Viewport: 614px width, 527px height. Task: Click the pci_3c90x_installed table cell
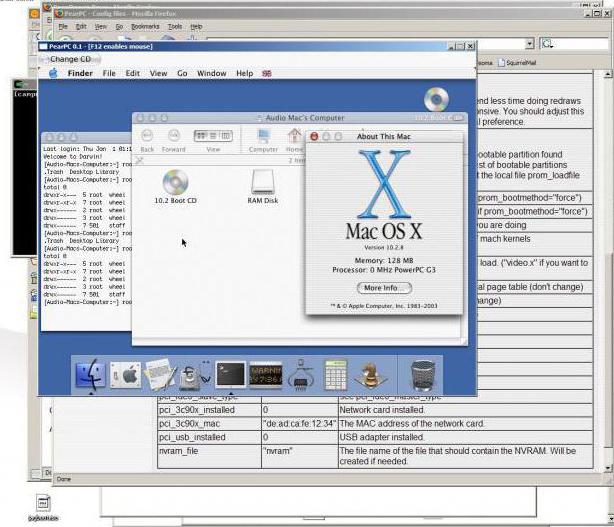pyautogui.click(x=209, y=410)
